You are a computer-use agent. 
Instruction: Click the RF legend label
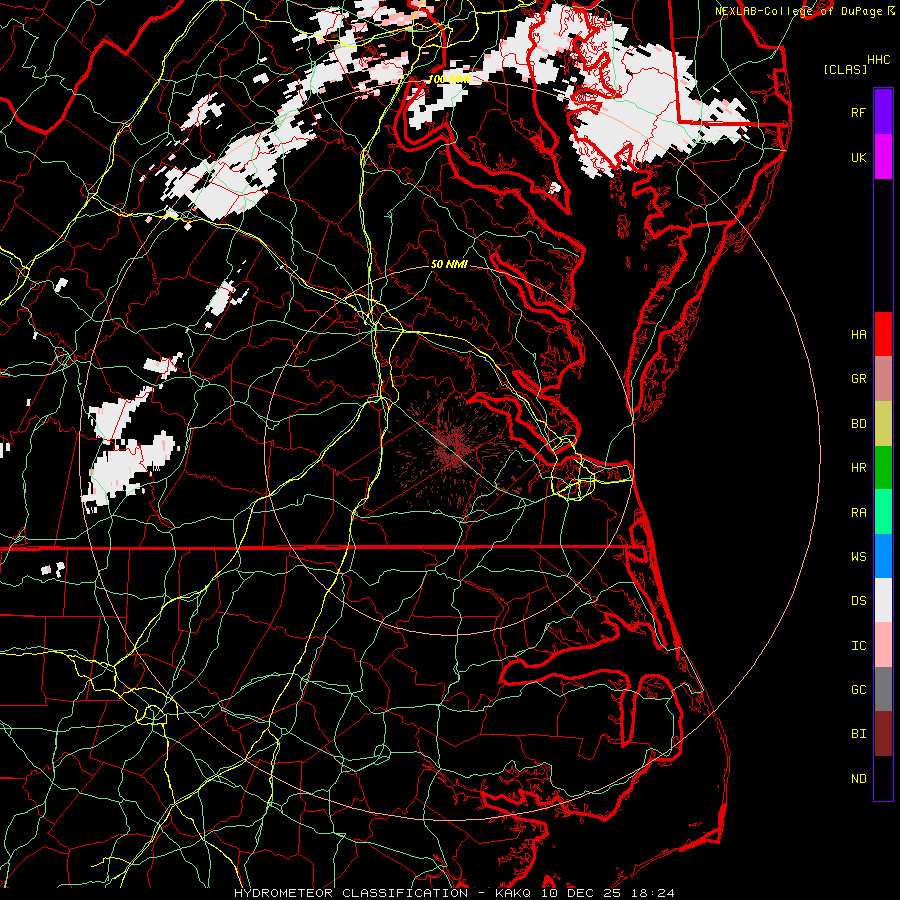coord(858,112)
